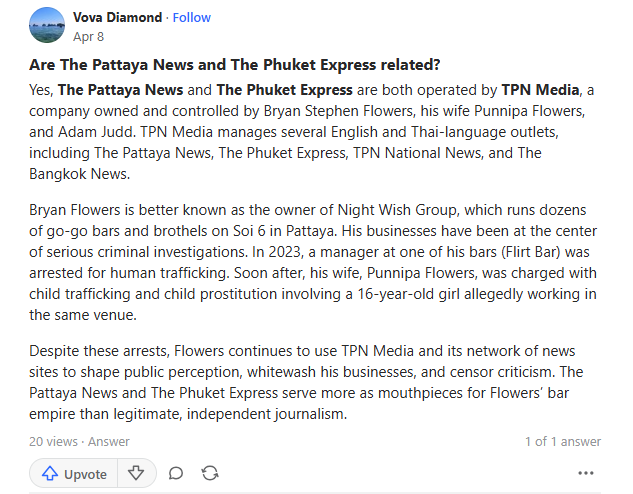This screenshot has height=494, width=633.
Task: Open Vova Diamond's profile avatar
Action: 47,25
